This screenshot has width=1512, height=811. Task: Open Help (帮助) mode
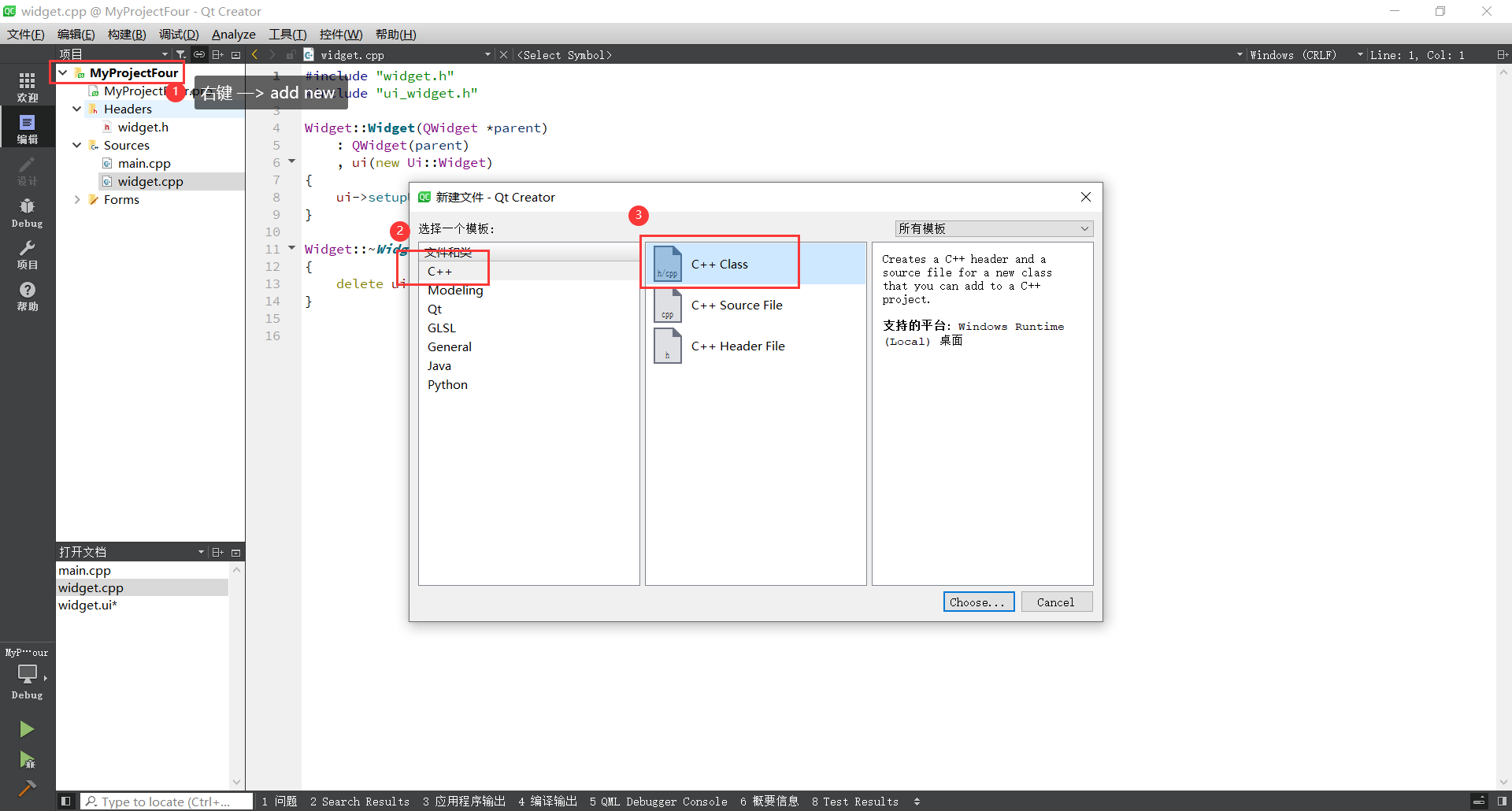[x=27, y=296]
